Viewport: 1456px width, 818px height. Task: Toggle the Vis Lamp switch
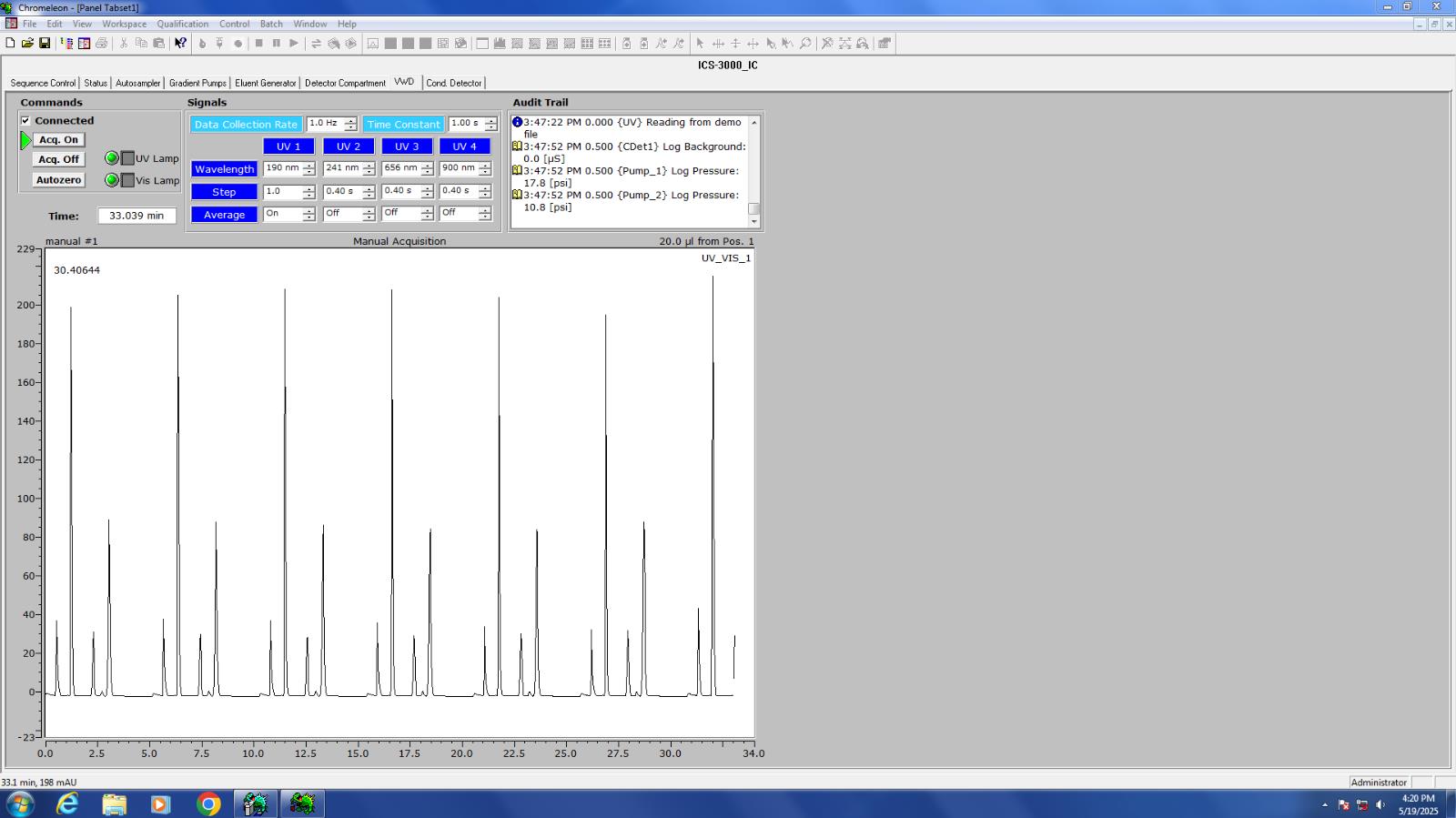(127, 180)
